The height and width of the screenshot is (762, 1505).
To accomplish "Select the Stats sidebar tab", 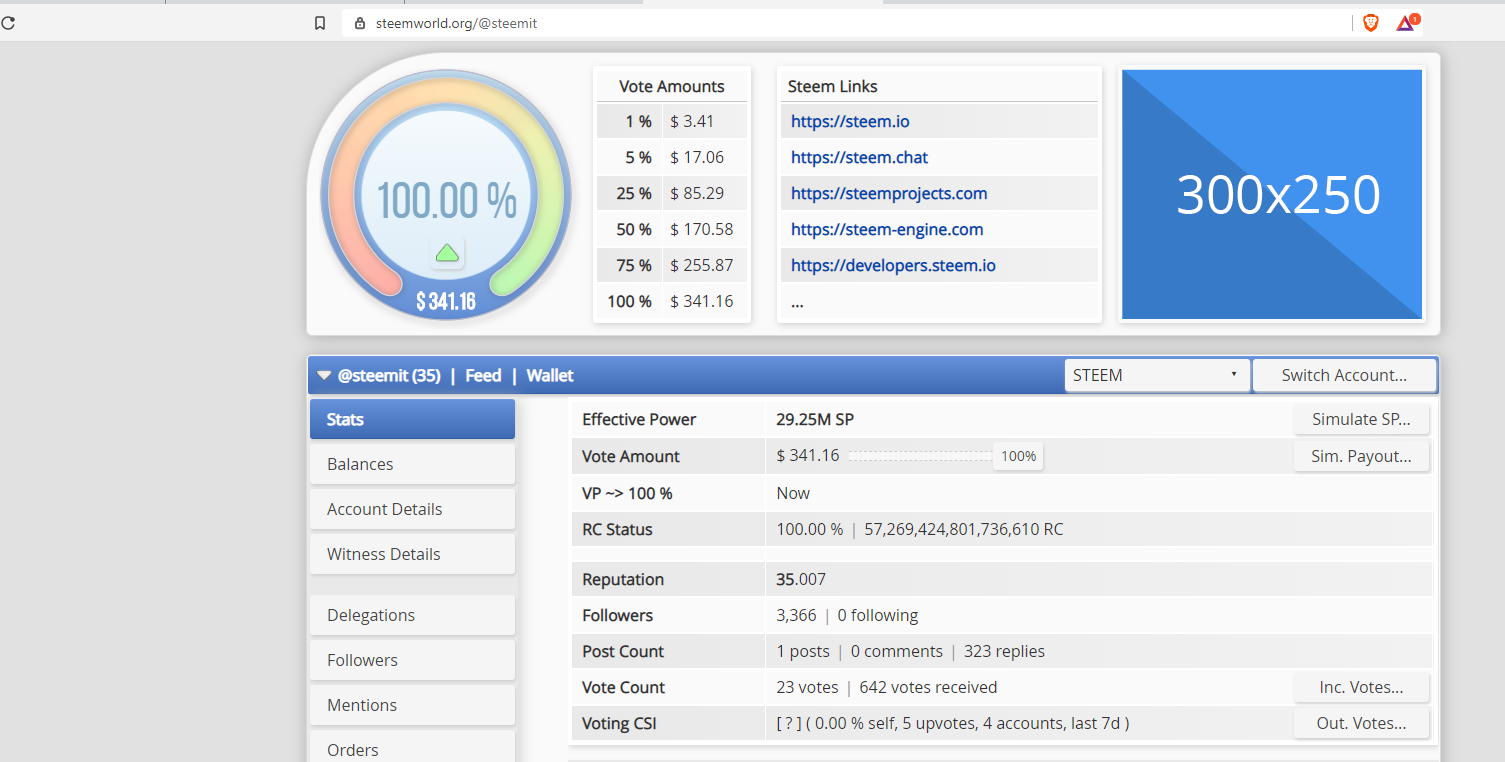I will coord(412,419).
